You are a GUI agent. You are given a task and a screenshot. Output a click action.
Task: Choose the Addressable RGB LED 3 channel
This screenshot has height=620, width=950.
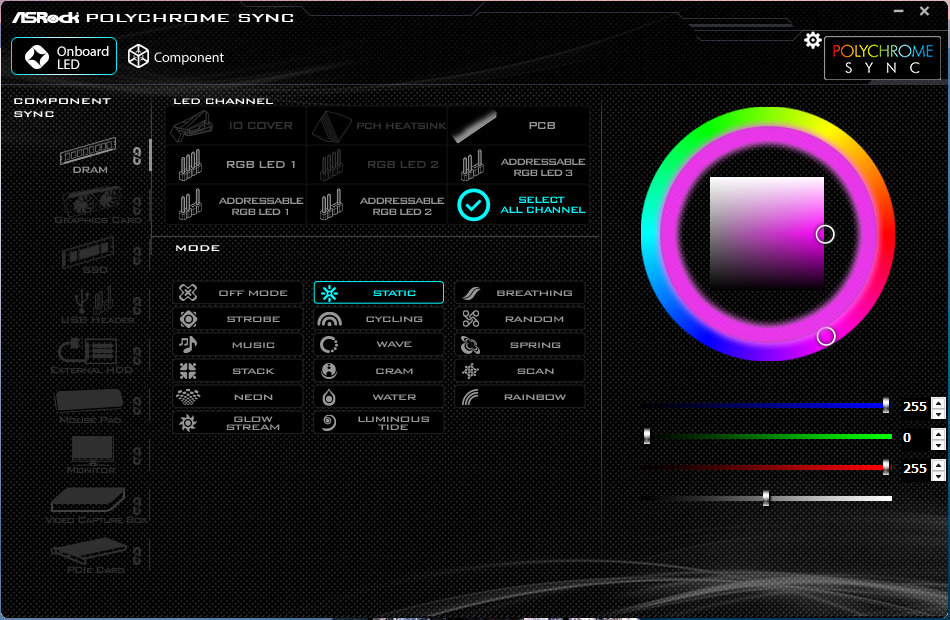coord(519,164)
